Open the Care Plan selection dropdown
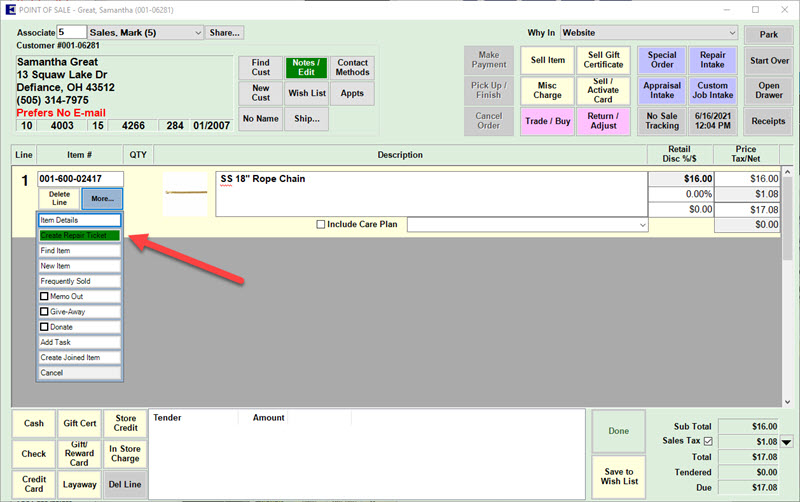 [643, 226]
